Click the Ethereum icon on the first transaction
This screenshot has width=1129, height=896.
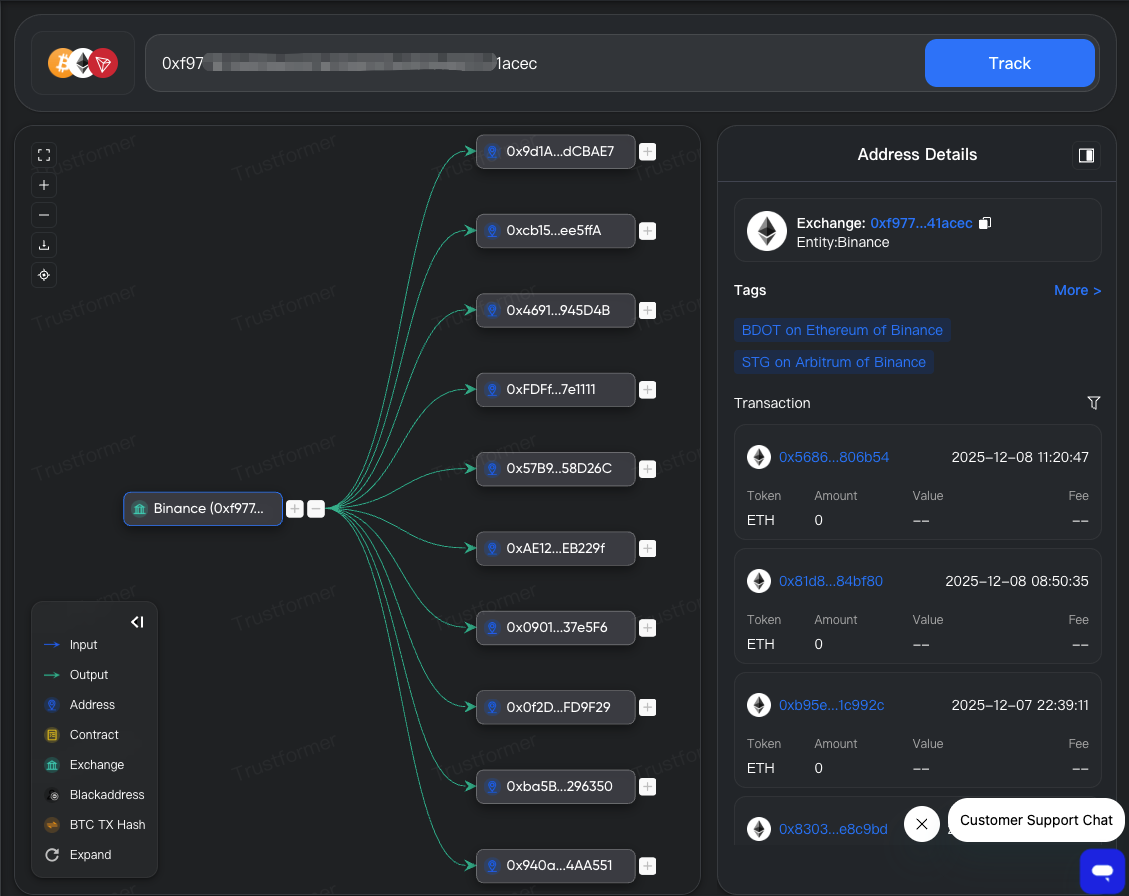[x=758, y=456]
